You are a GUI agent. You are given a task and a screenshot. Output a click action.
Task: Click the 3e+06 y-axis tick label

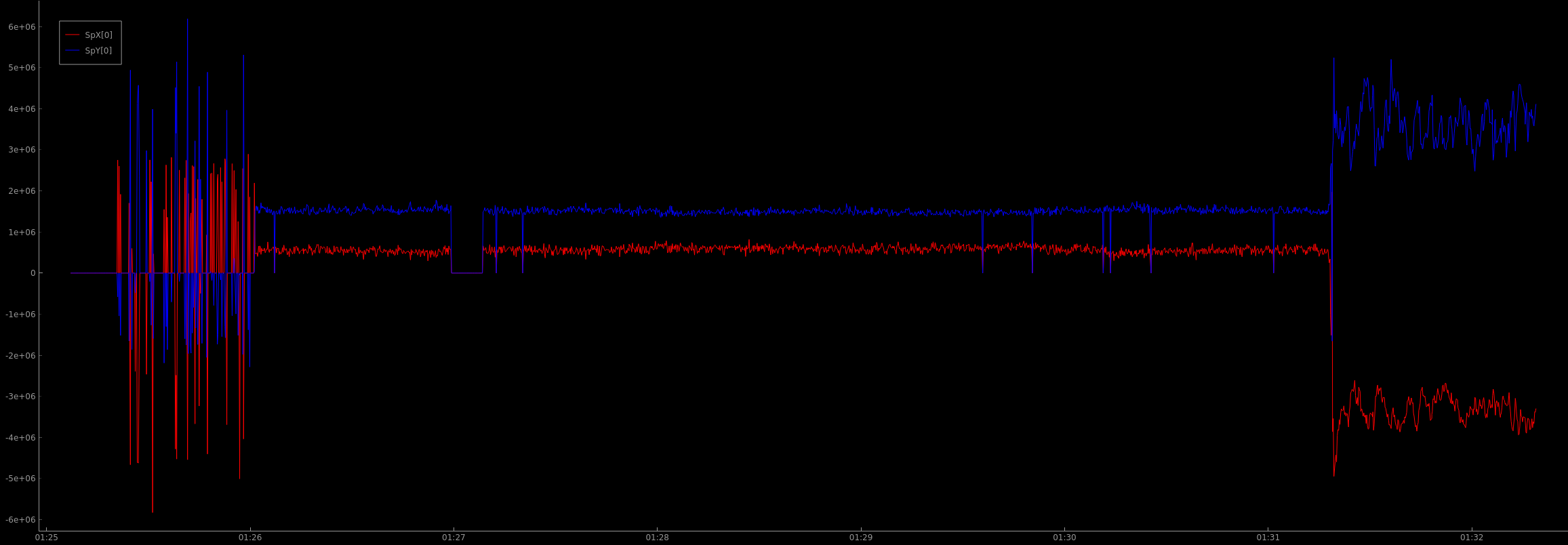tap(22, 150)
